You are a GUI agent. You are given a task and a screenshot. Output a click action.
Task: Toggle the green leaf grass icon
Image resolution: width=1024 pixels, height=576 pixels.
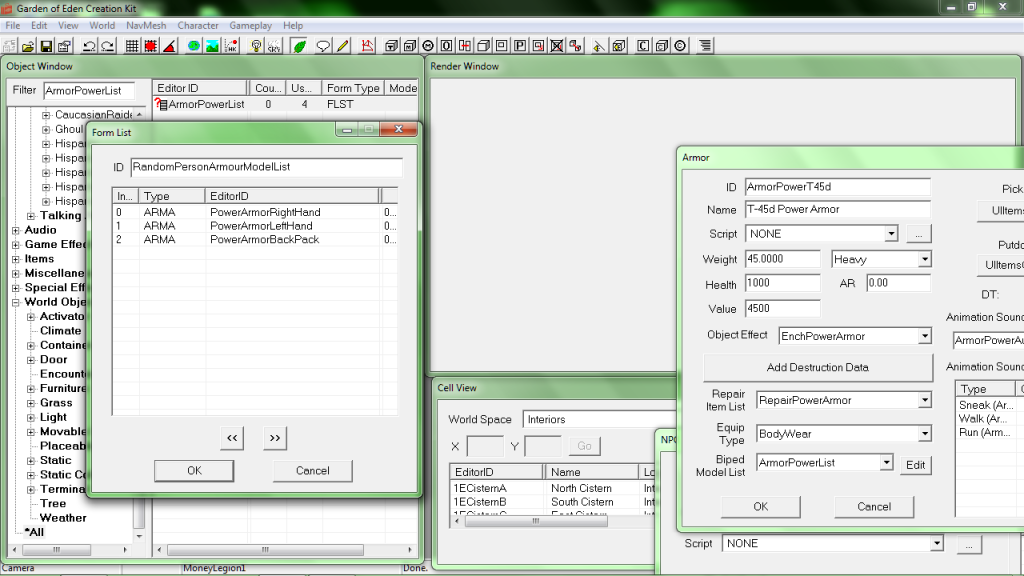click(299, 46)
